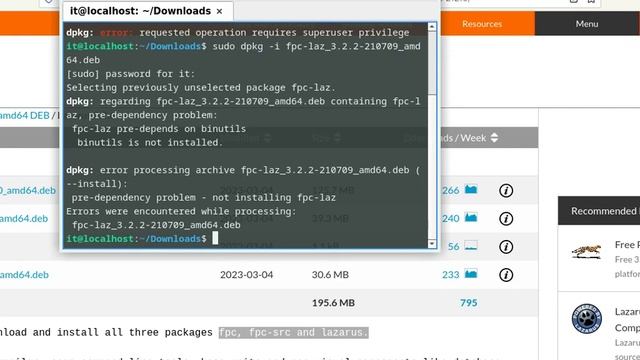This screenshot has height=360, width=640.
Task: Click the cheetah Free Pascal project thumbnail
Action: click(x=587, y=251)
